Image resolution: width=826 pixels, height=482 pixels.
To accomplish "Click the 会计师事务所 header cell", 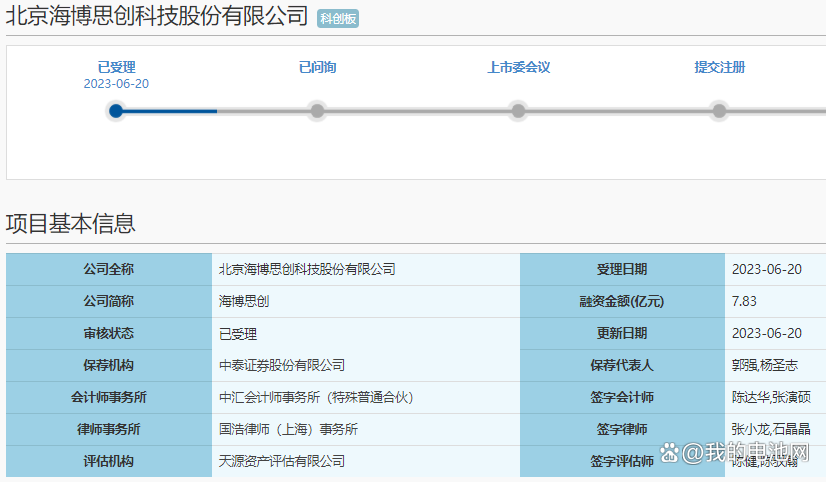I will [x=109, y=398].
